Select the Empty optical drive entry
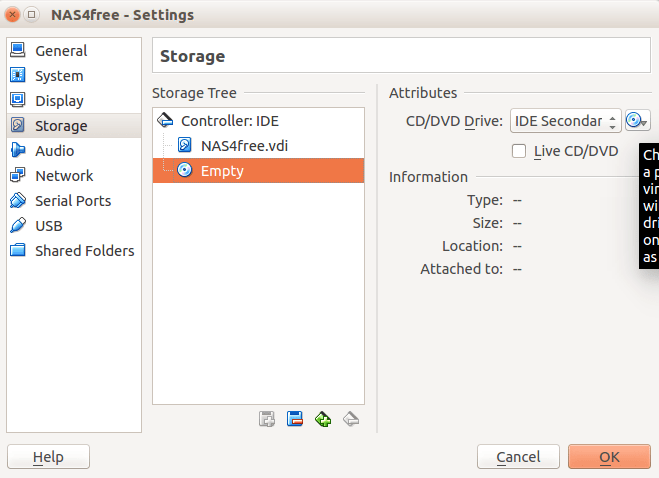The height and width of the screenshot is (478, 659). (258, 171)
